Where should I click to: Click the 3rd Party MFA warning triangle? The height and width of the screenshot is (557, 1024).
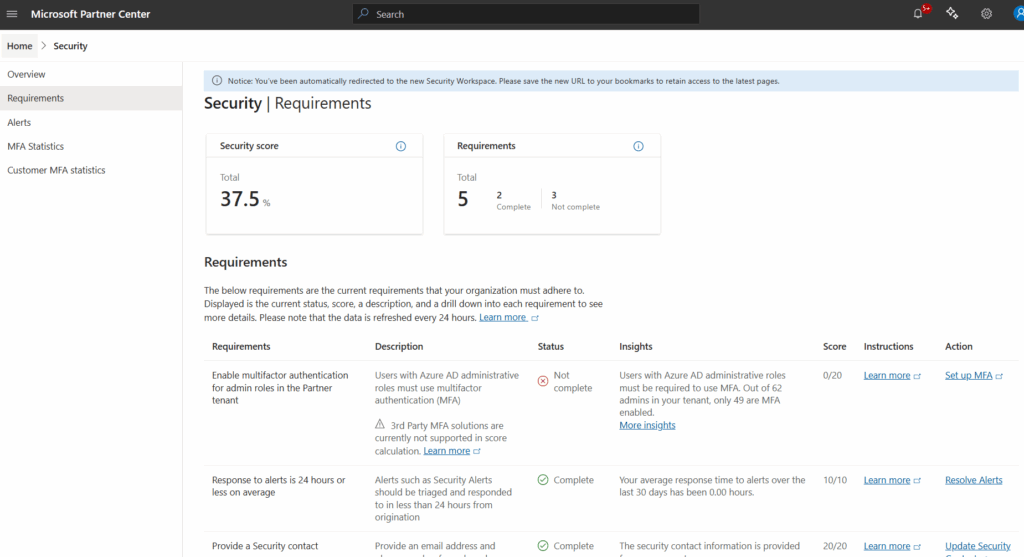(x=380, y=424)
